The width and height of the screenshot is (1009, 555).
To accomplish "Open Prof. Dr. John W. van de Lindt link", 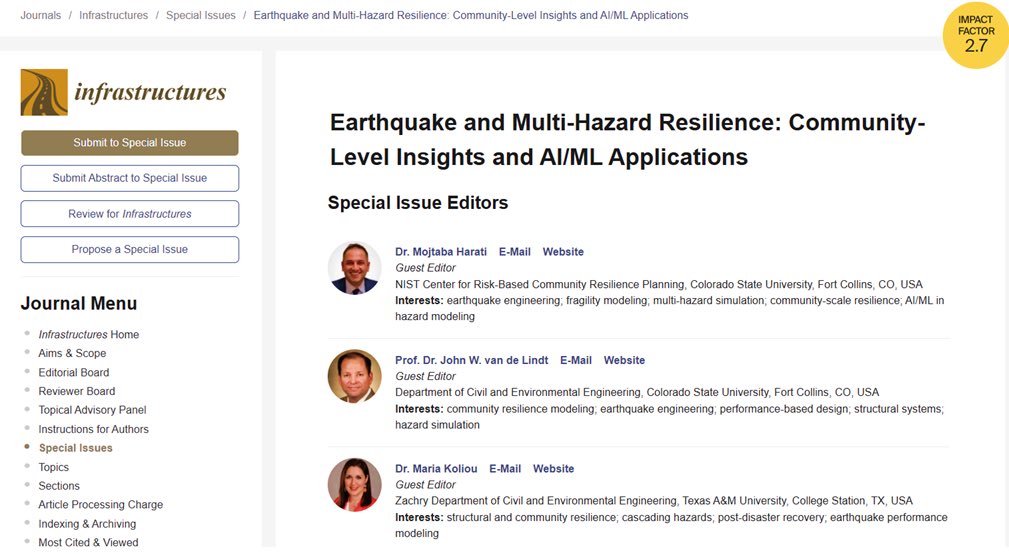I will coord(472,361).
